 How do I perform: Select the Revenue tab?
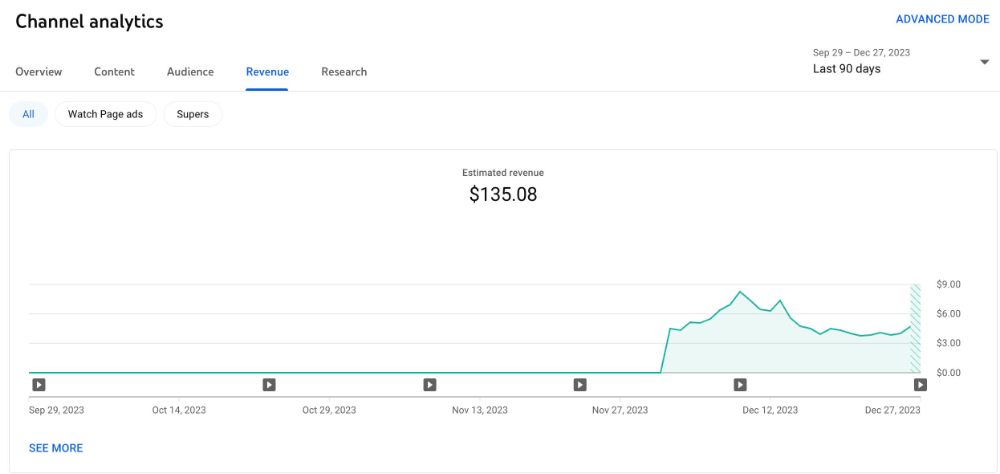pos(267,72)
